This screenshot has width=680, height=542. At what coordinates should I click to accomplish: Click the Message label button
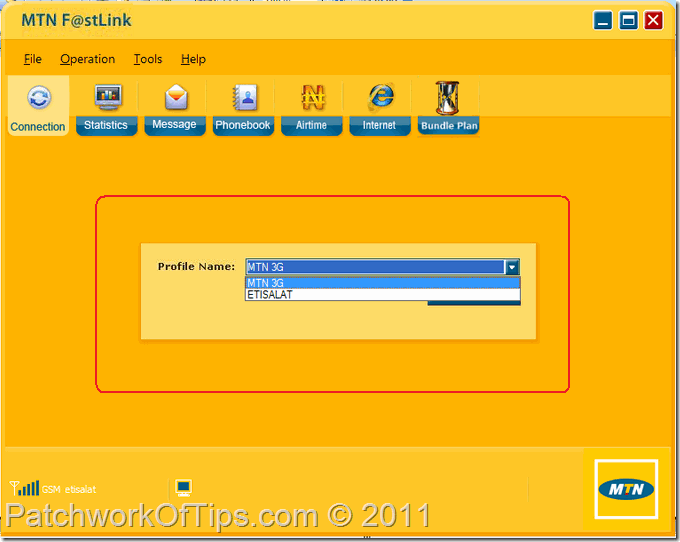point(174,125)
